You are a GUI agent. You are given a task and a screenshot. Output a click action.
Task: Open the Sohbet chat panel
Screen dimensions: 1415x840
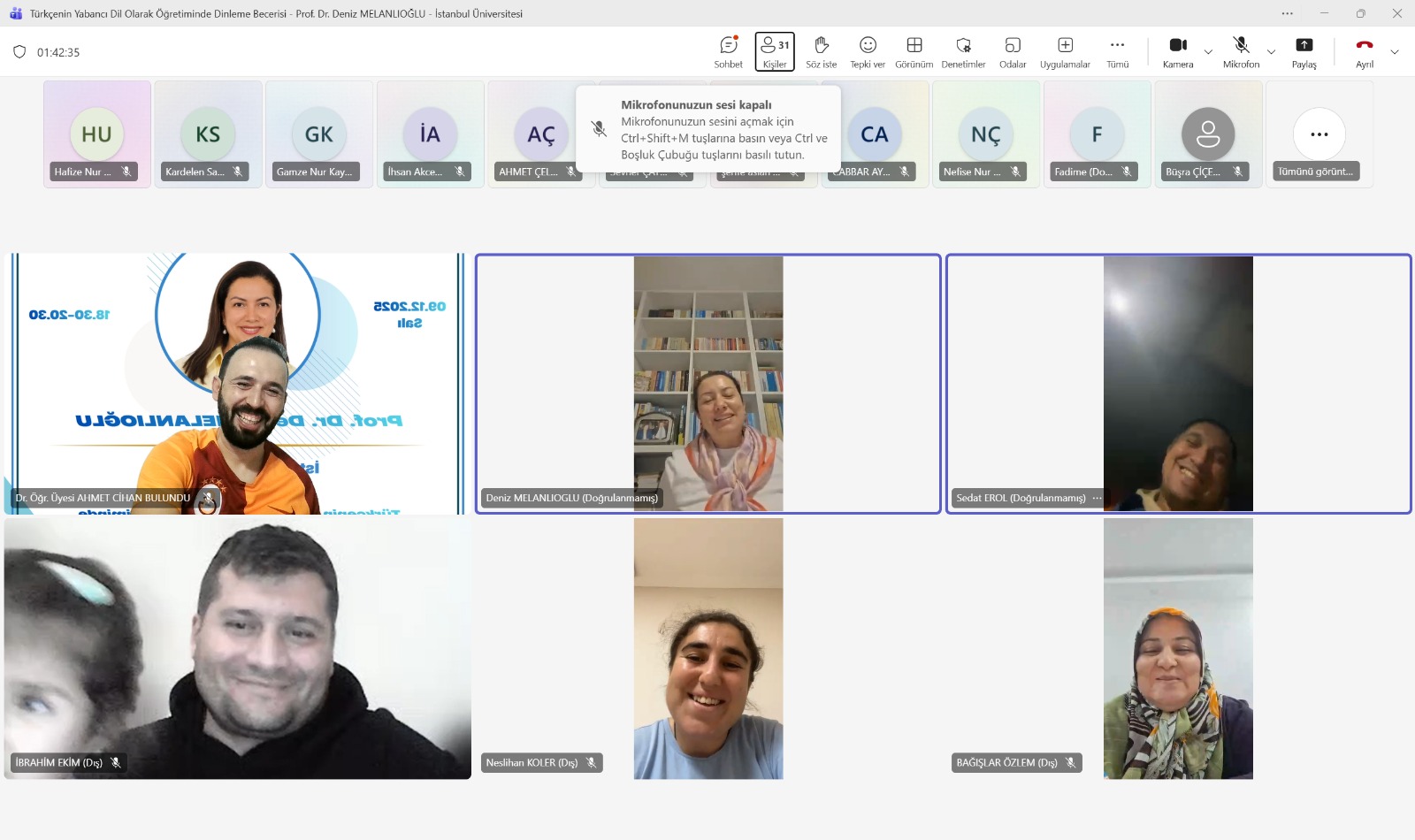click(729, 52)
